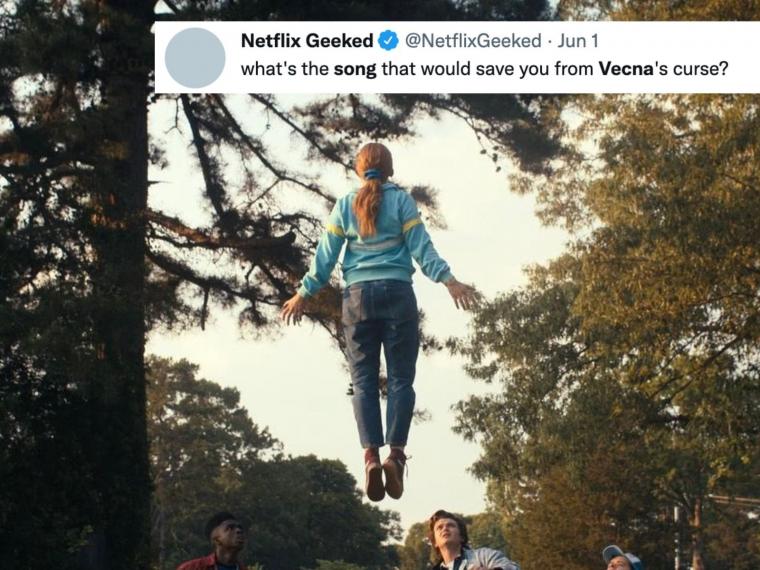
Task: Click the words 'what's the' starting the tweet
Action: click(x=285, y=69)
